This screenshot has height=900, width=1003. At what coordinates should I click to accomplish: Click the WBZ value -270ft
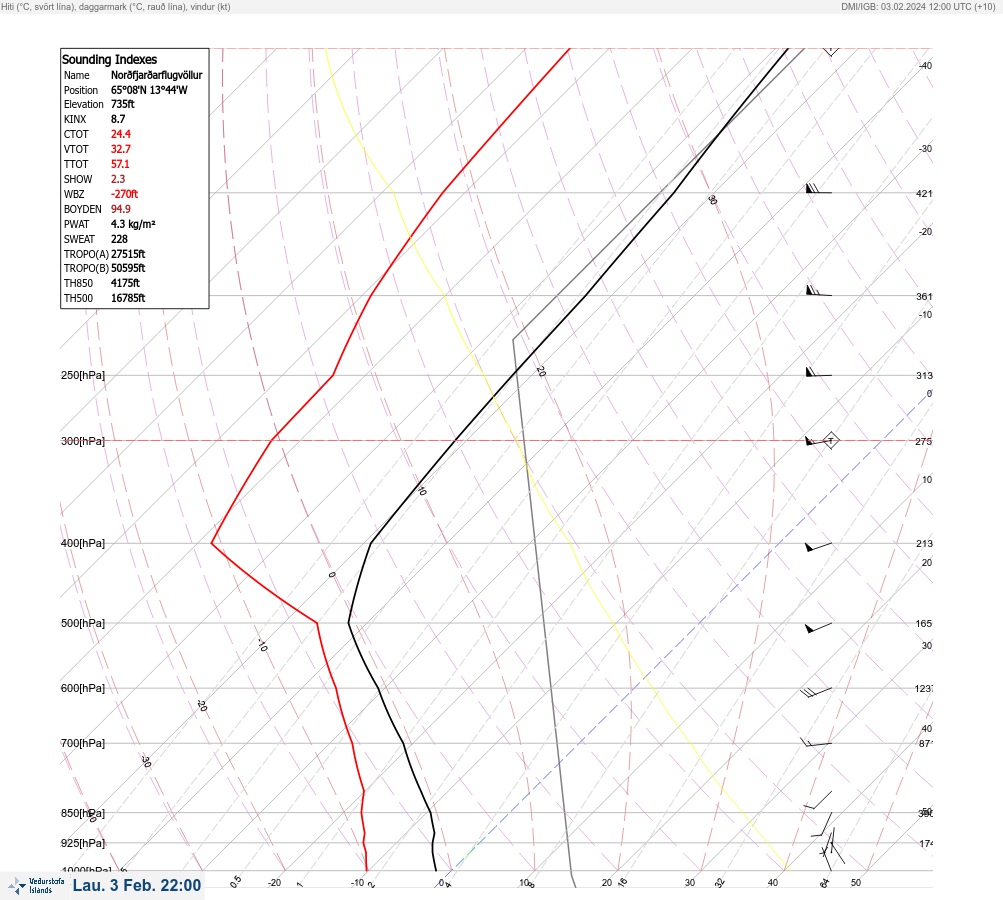click(124, 194)
